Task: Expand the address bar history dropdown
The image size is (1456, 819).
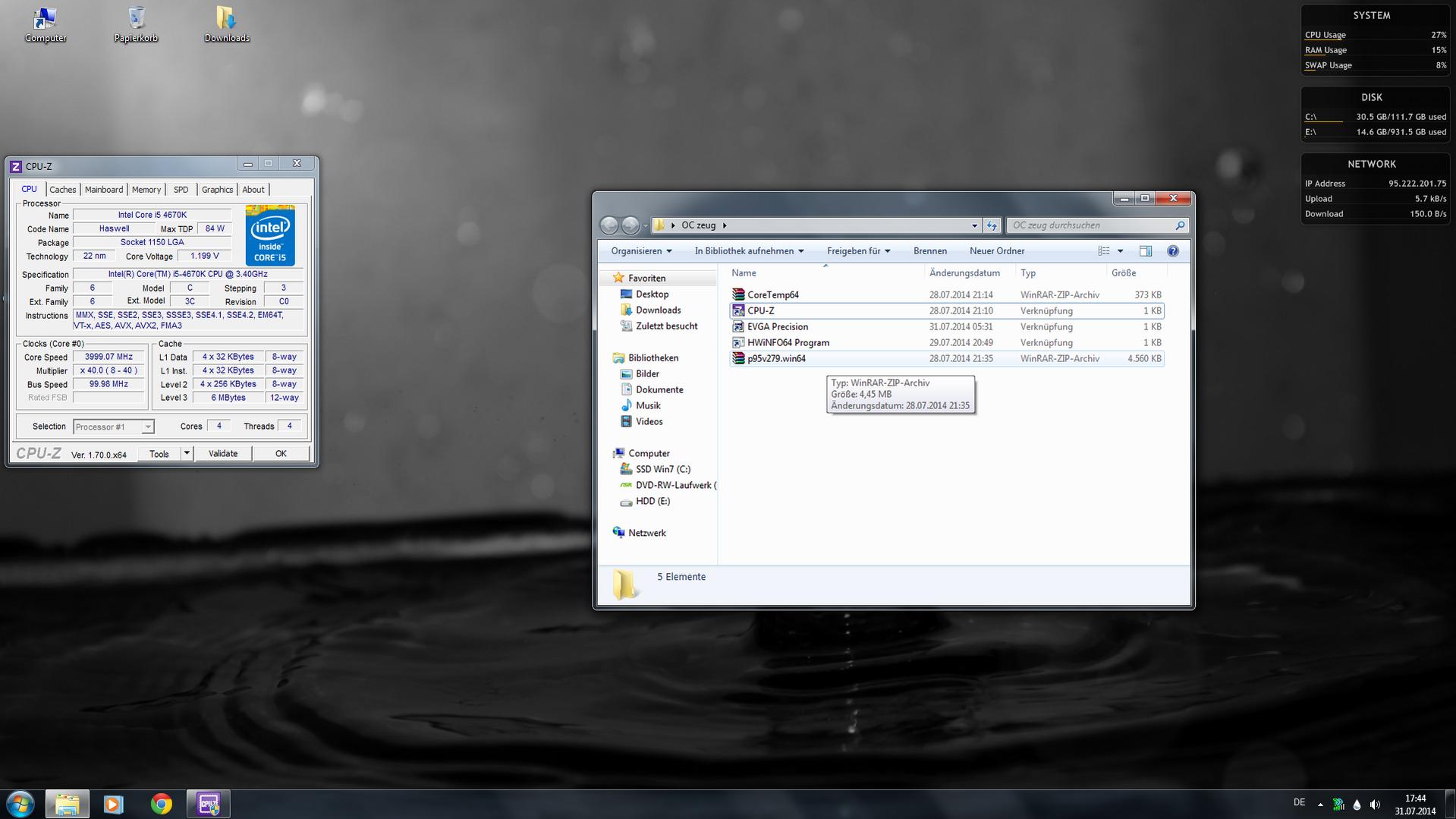Action: click(974, 225)
